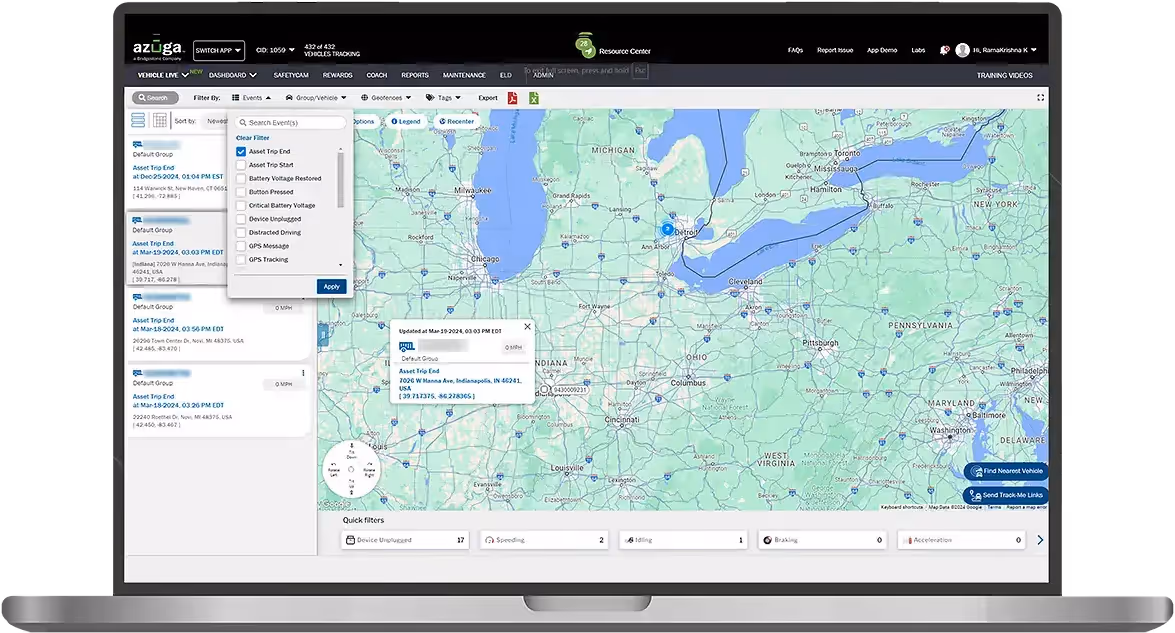Click vehicle marker near Indianapolis

click(545, 390)
